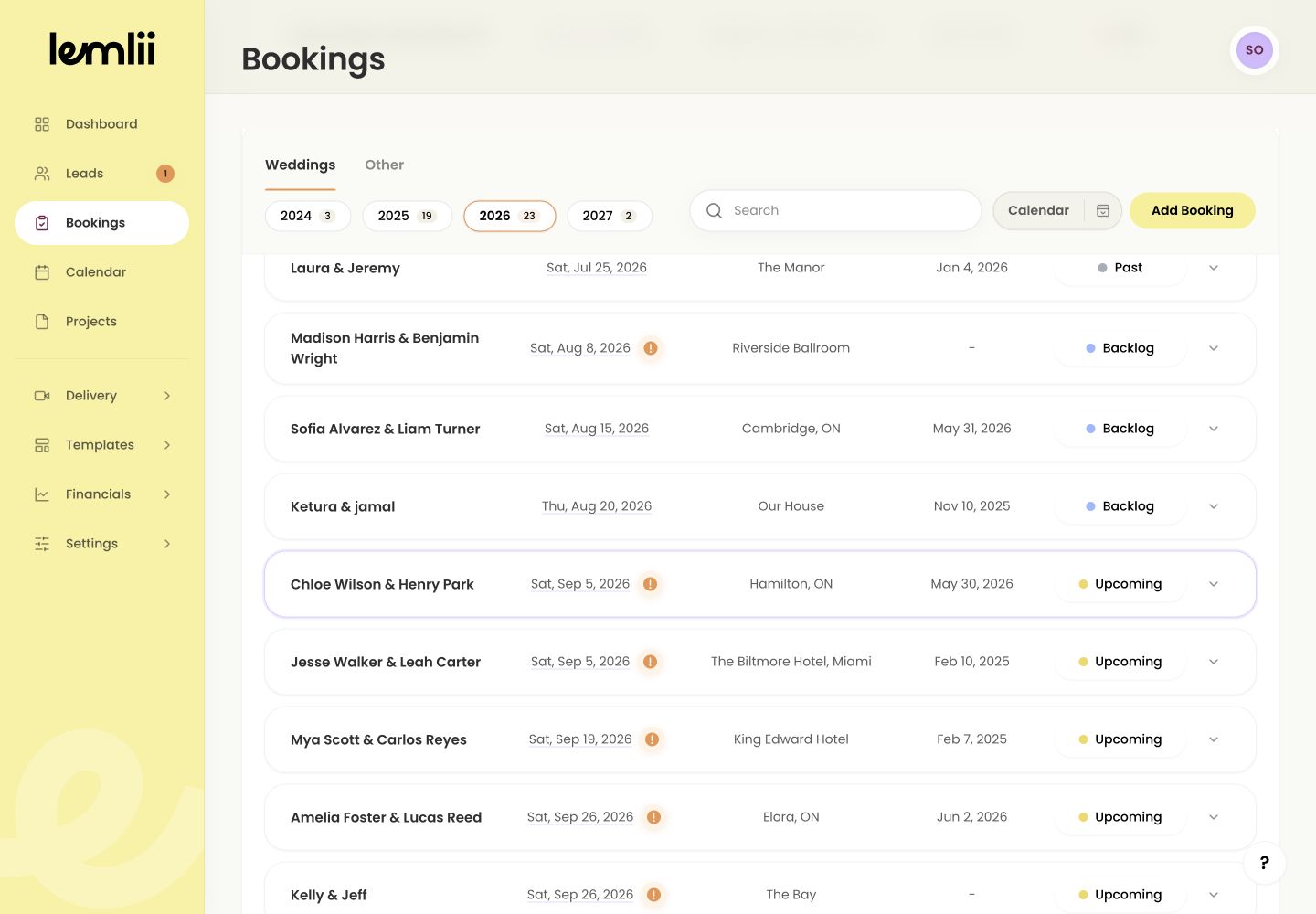Open Backlog status dropdown for Sofia Alvarez
The image size is (1316, 914).
(1120, 429)
